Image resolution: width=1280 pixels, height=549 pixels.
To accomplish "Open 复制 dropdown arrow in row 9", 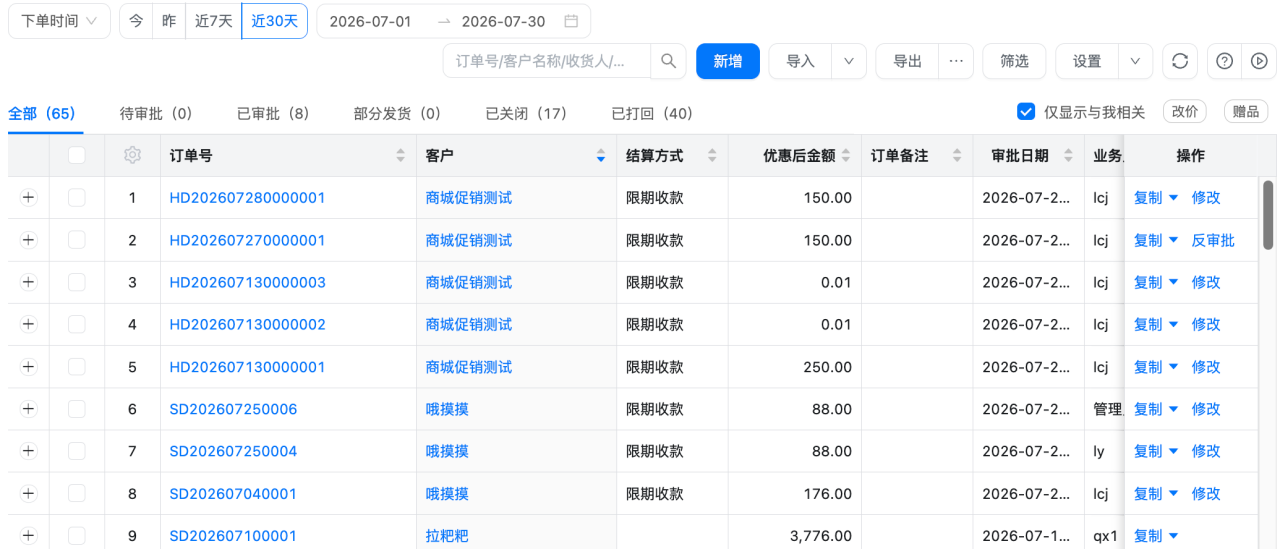I will [1174, 535].
